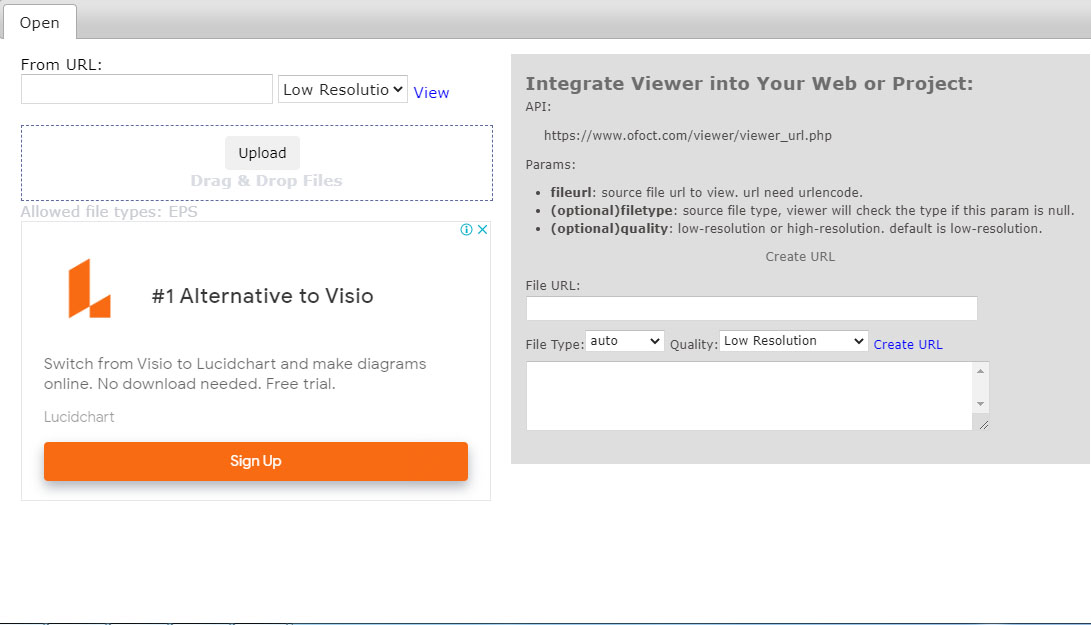1091x625 pixels.
Task: Click the File URL input field
Action: (x=751, y=308)
